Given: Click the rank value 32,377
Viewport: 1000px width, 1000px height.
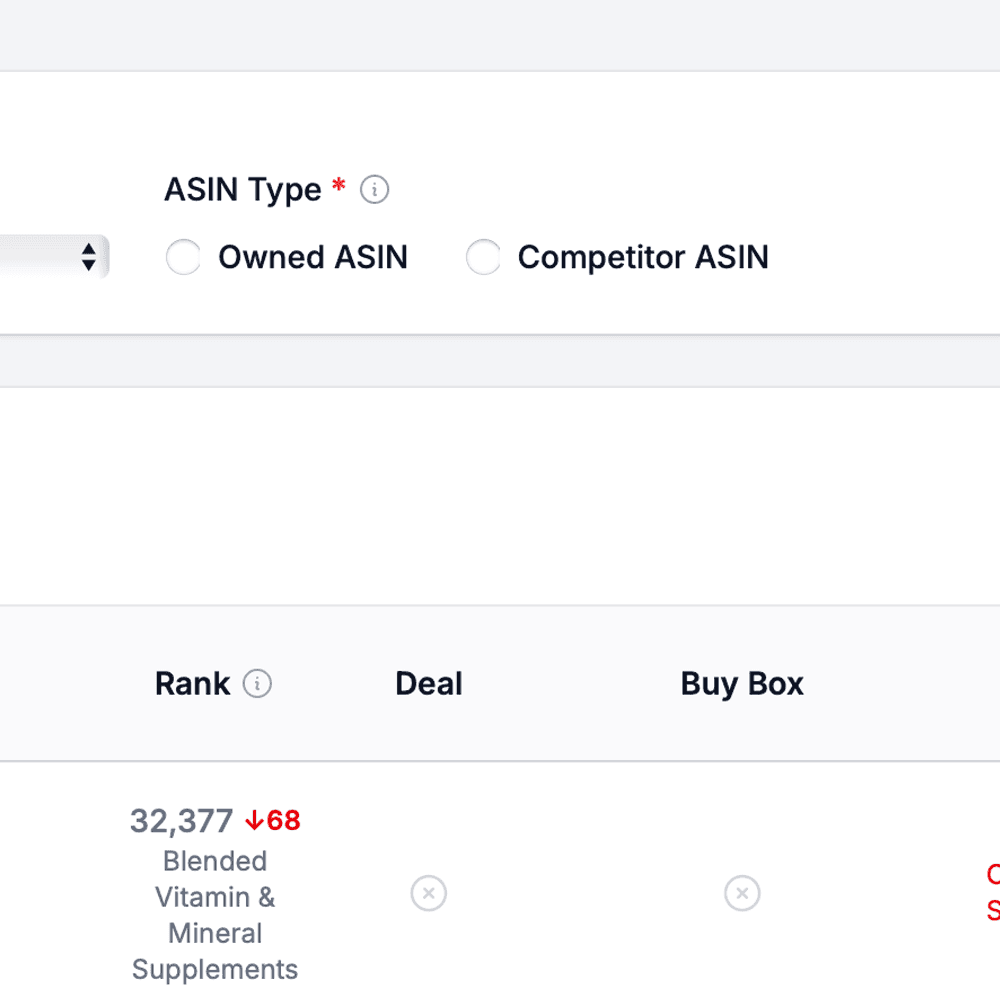Looking at the screenshot, I should pyautogui.click(x=181, y=821).
